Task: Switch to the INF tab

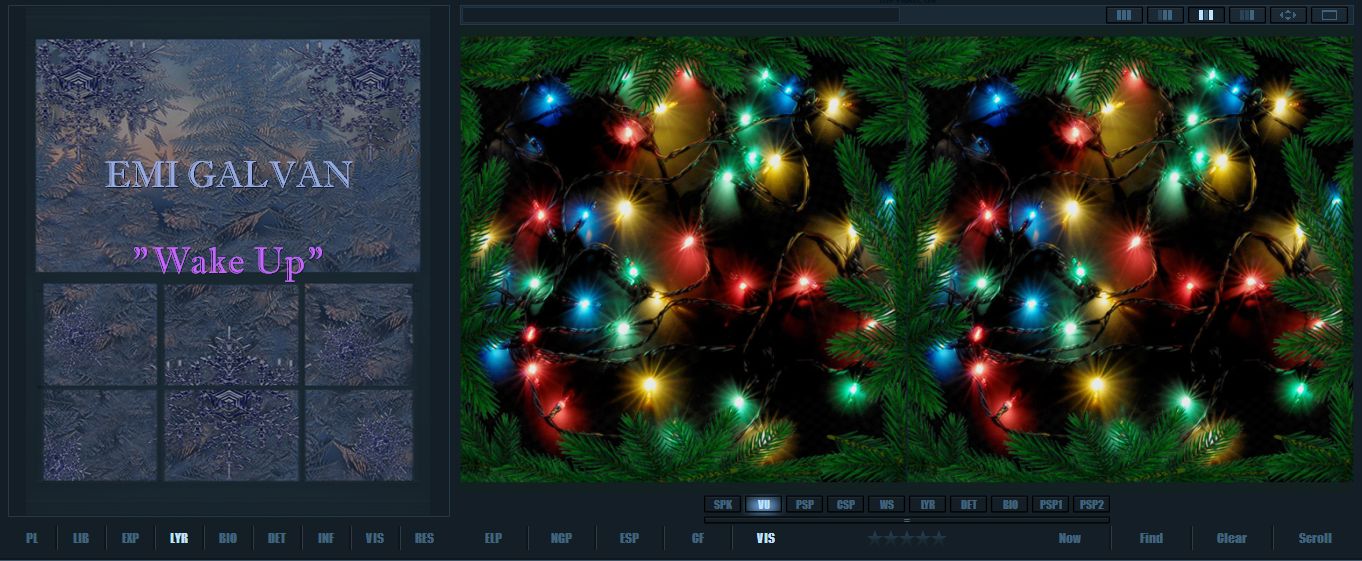Action: (x=326, y=538)
